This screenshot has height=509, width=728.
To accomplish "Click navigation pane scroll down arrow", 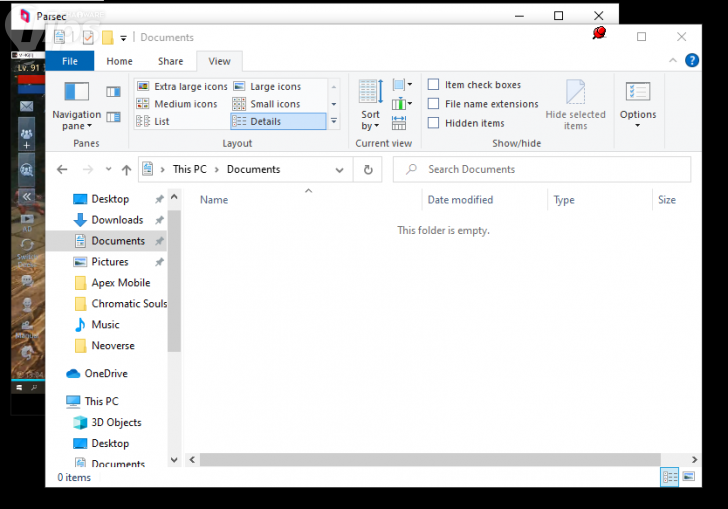I will click(174, 460).
